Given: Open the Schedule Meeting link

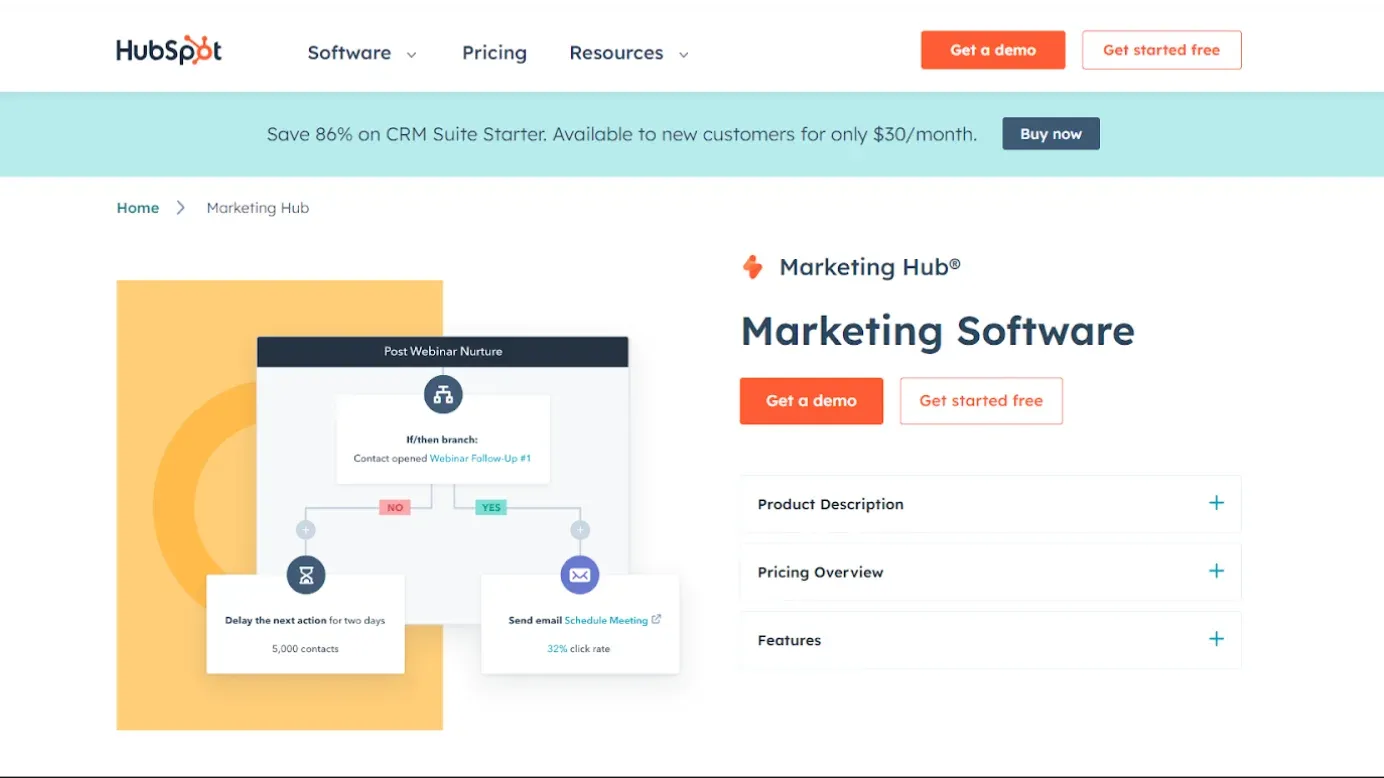Looking at the screenshot, I should (x=606, y=620).
